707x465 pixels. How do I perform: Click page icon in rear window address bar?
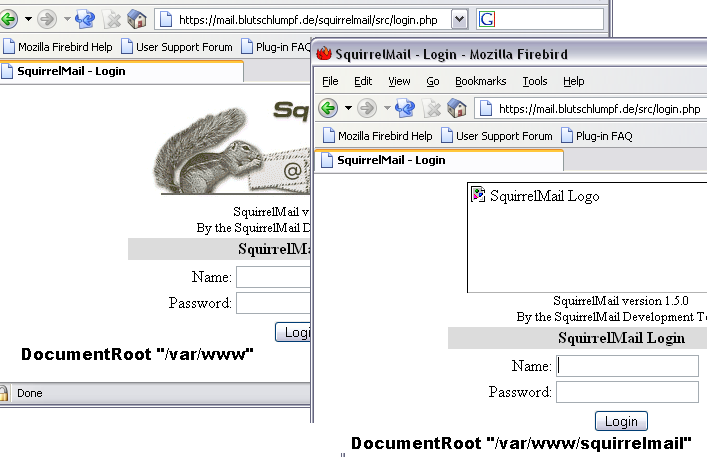pos(166,20)
